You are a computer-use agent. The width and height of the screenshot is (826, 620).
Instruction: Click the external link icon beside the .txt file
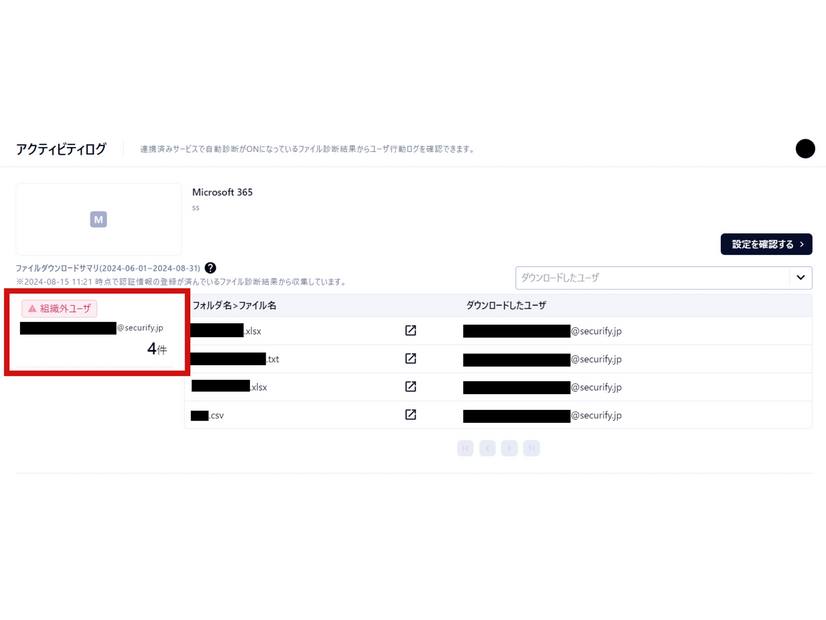click(410, 358)
